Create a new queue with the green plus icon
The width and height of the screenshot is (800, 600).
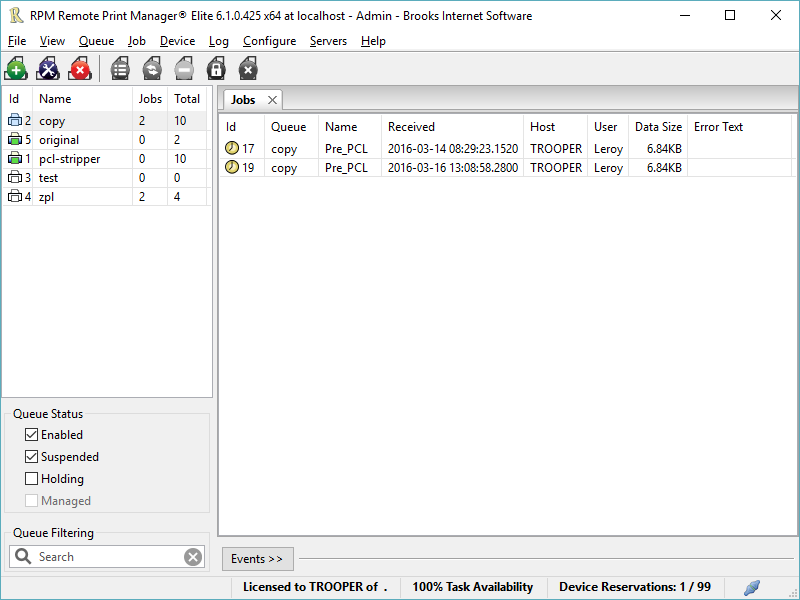tap(16, 68)
